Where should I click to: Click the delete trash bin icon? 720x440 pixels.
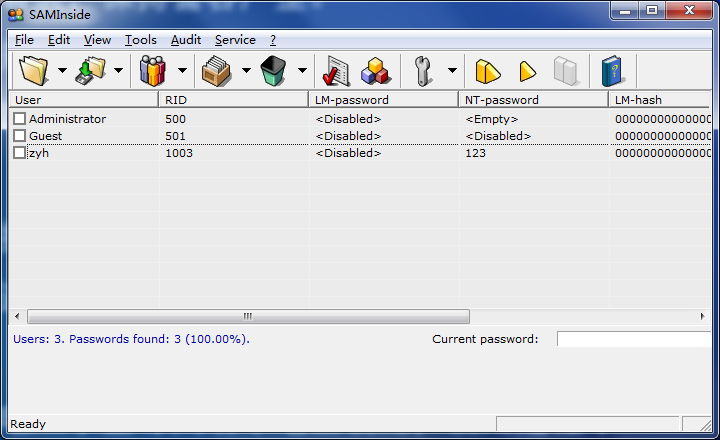273,70
